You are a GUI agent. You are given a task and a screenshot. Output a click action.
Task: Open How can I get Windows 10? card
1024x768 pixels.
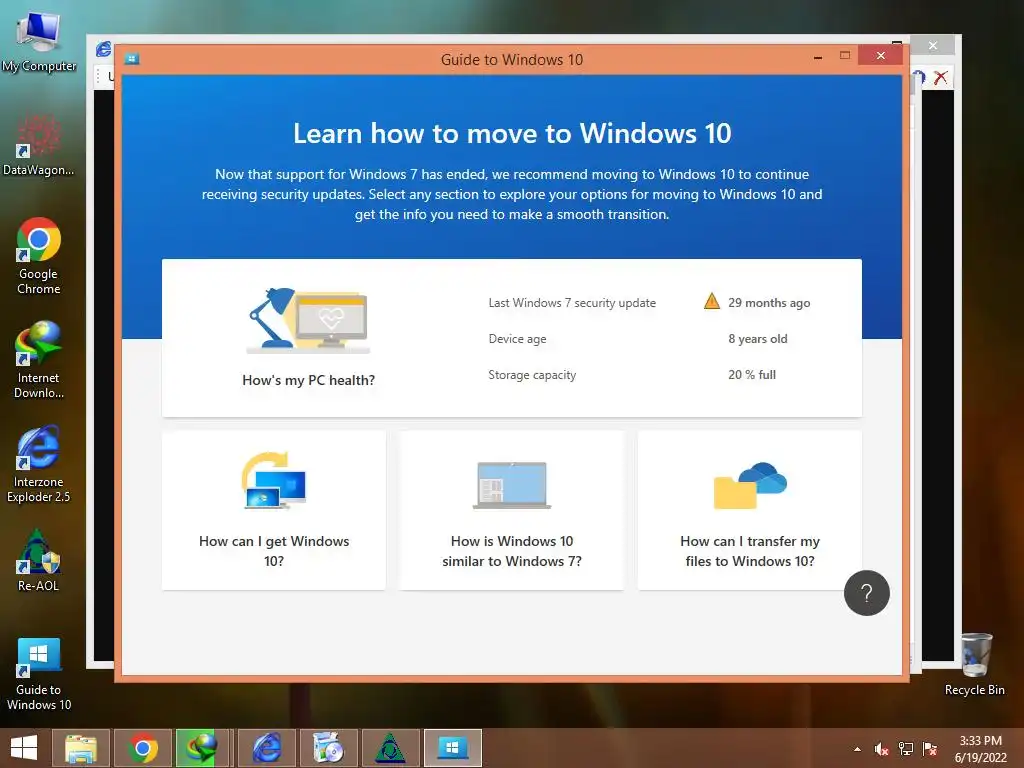pos(274,510)
